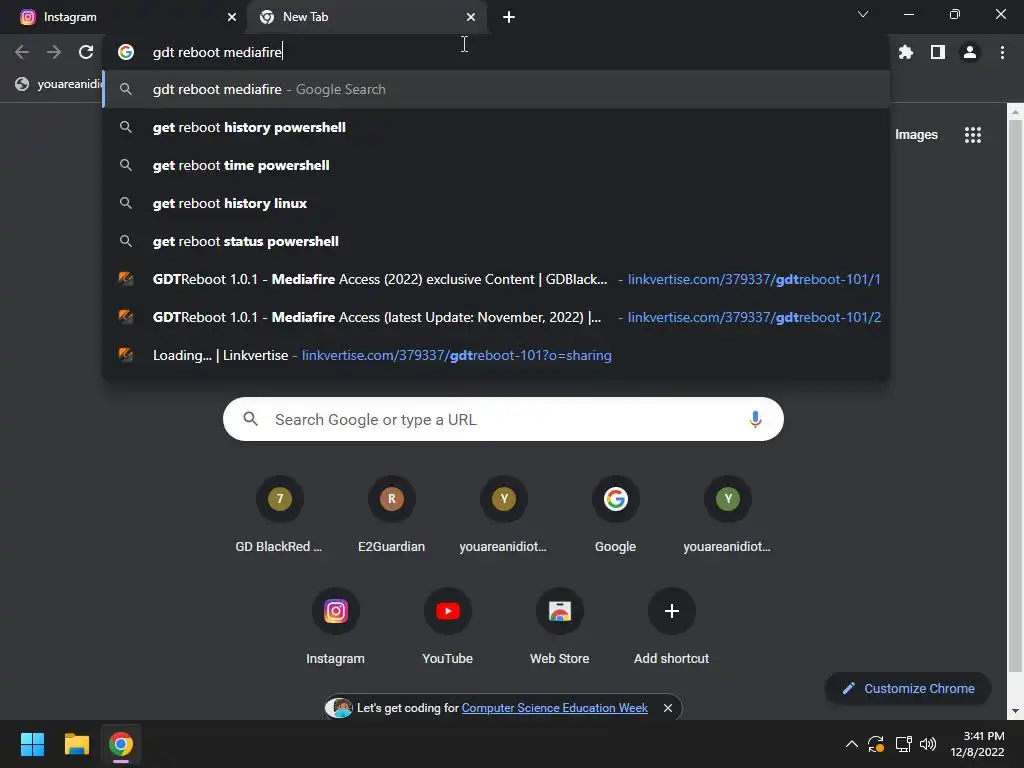Toggle the side panel icon
Screen dimensions: 1024x768
coord(938,52)
